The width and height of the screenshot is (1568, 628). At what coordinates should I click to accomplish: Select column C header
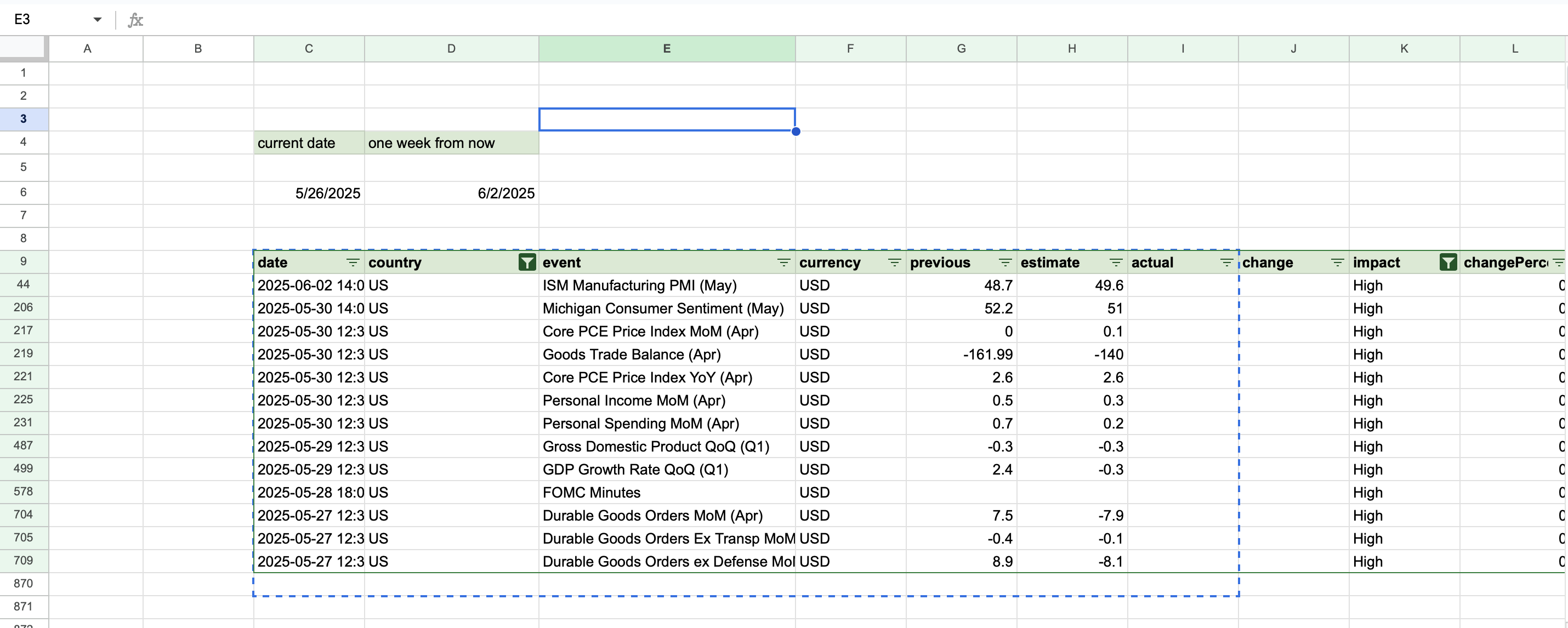pos(309,49)
